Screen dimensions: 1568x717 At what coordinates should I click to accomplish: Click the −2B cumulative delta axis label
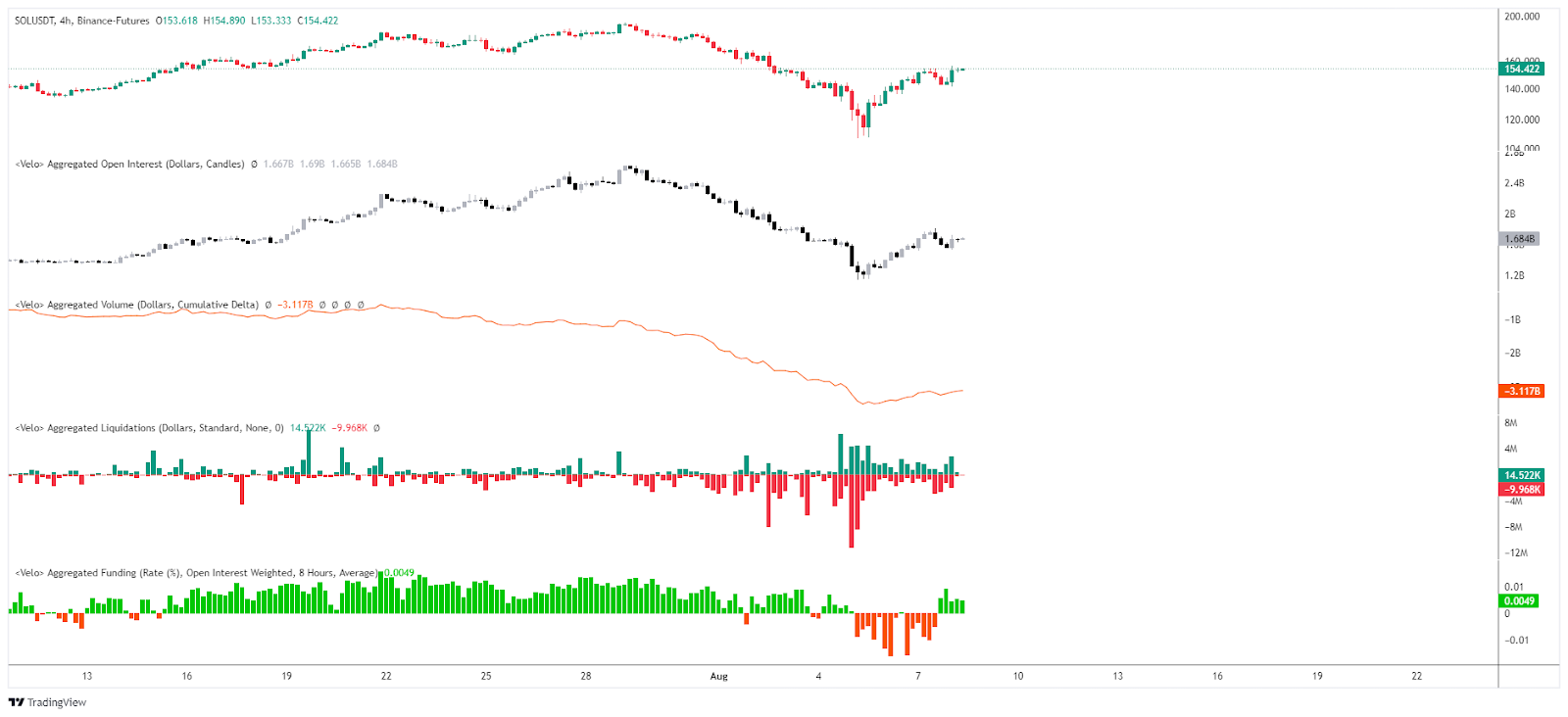[1513, 354]
